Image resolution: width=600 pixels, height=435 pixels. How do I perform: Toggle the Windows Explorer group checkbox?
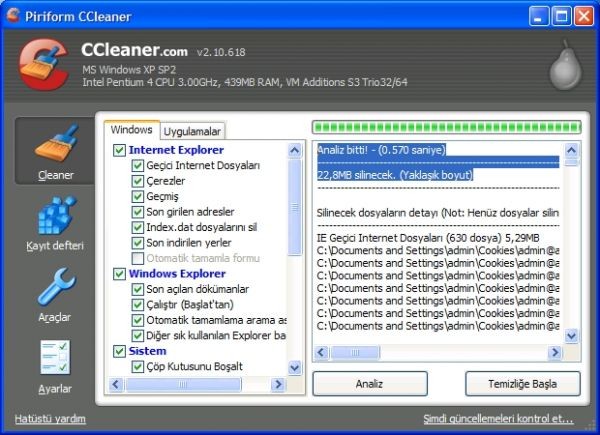(119, 274)
